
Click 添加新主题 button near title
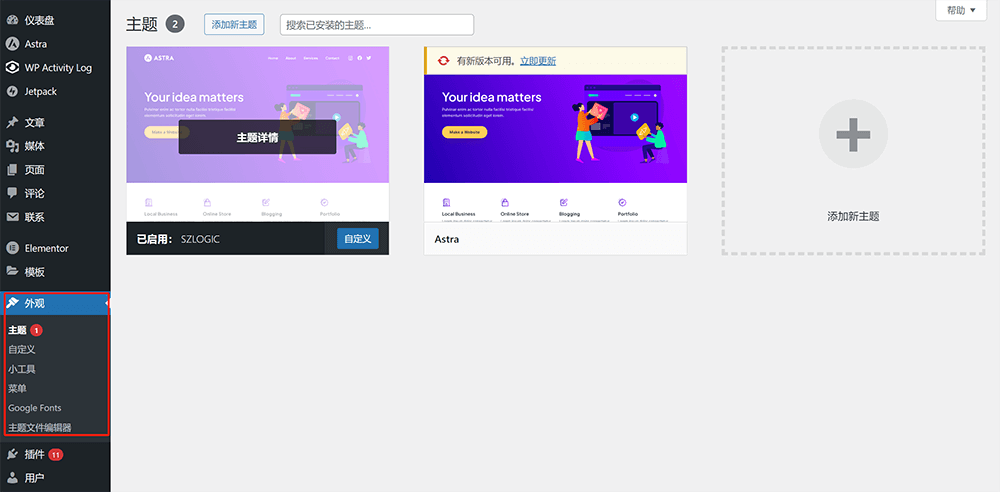coord(234,25)
